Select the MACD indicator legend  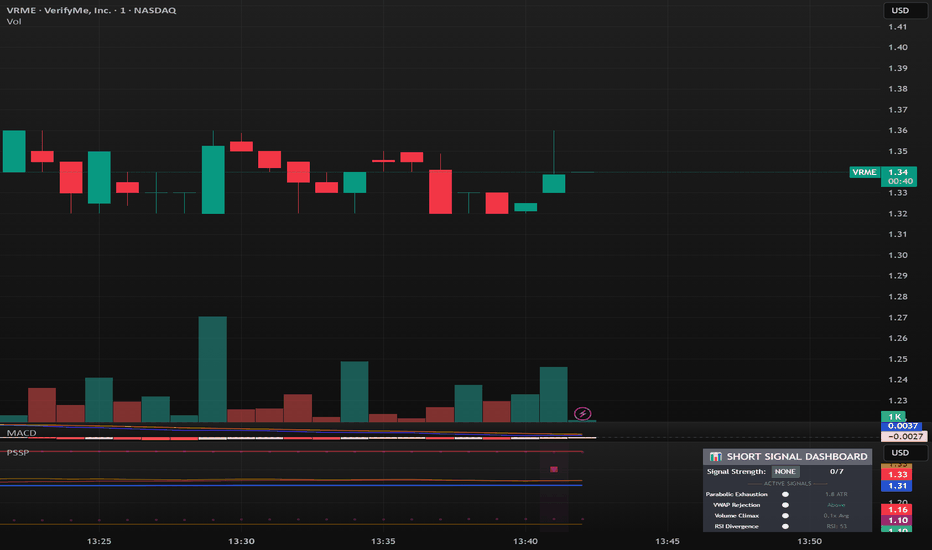point(21,433)
